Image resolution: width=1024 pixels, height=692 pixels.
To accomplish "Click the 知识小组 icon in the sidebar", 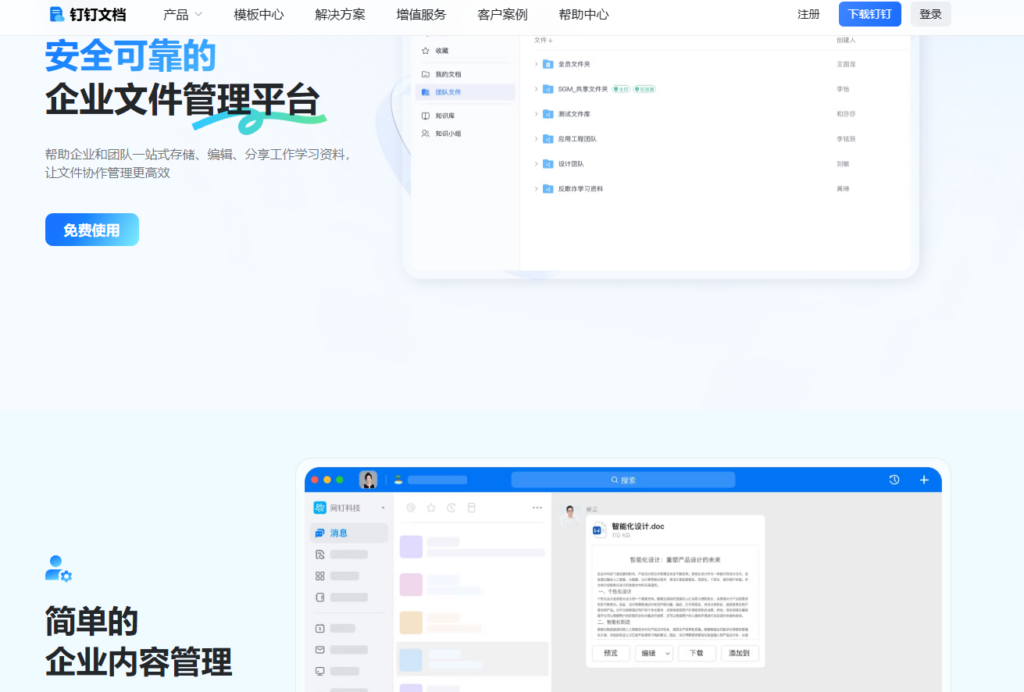I will click(x=426, y=133).
